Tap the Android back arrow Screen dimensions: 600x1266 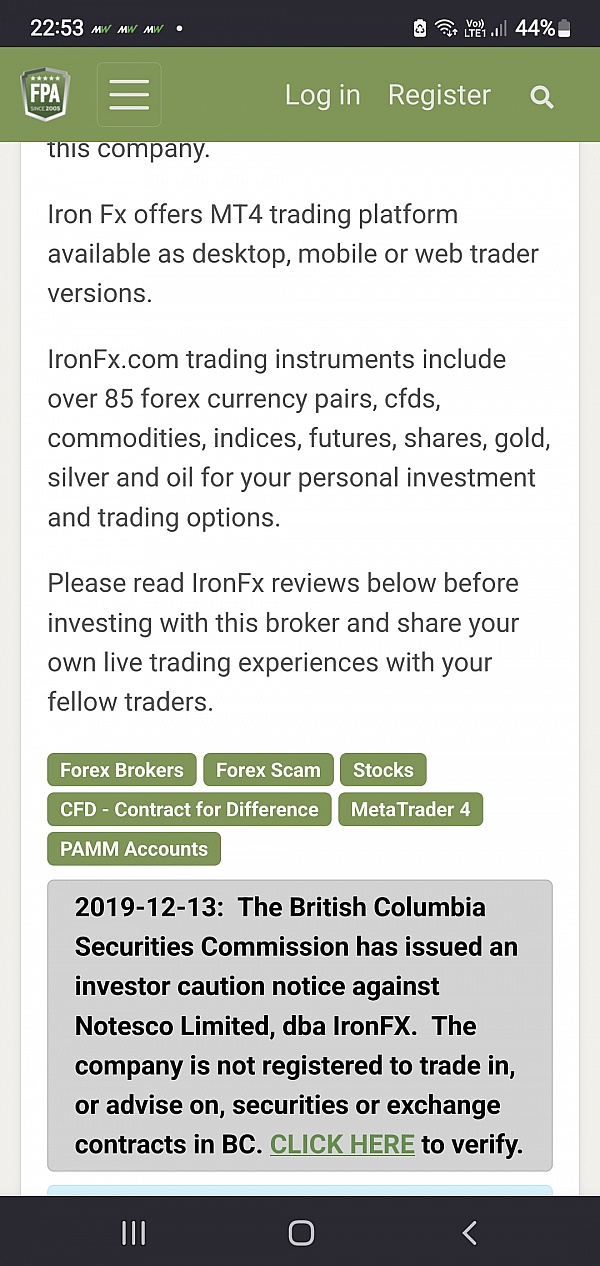click(x=469, y=1232)
